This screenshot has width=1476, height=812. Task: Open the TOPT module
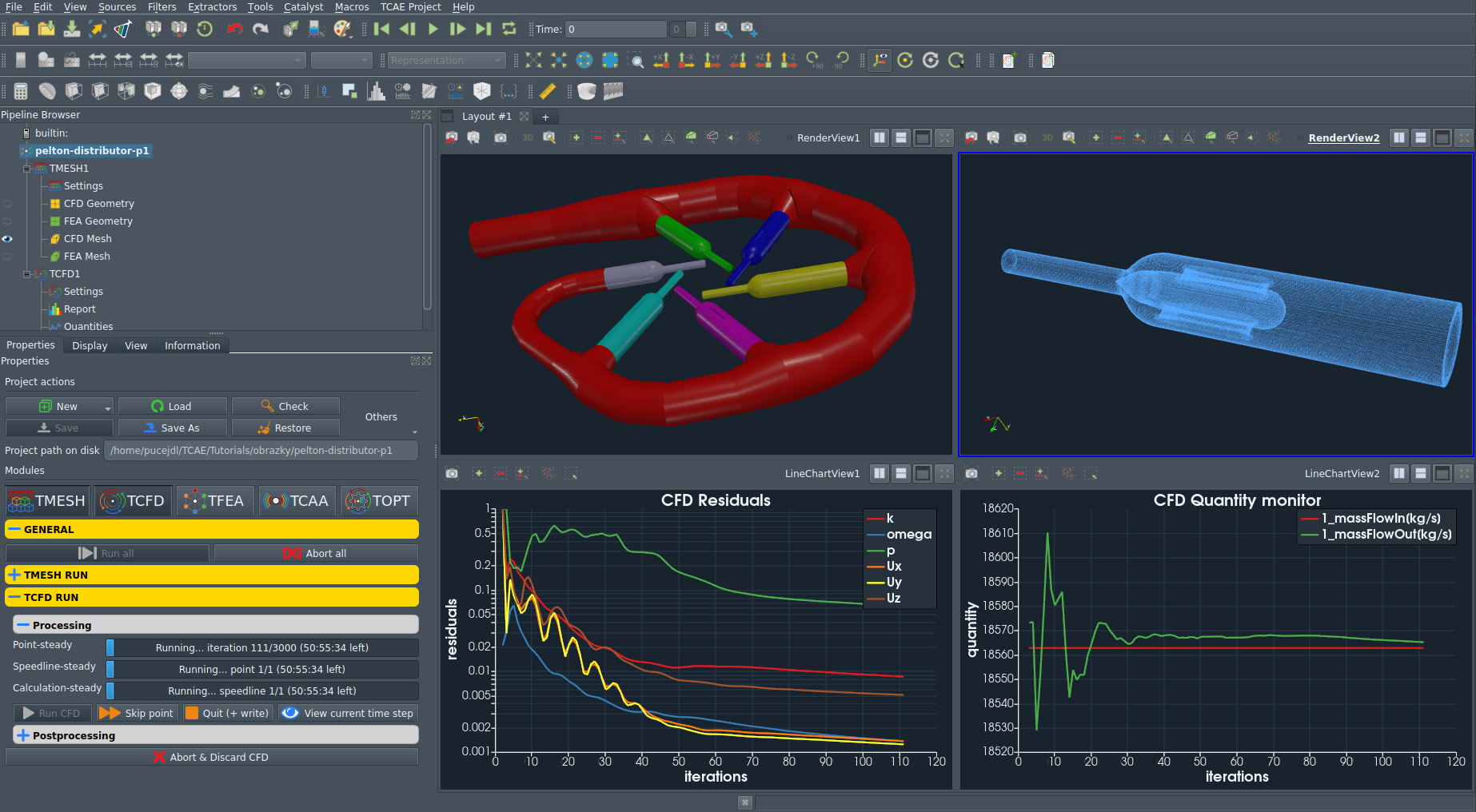[x=378, y=501]
